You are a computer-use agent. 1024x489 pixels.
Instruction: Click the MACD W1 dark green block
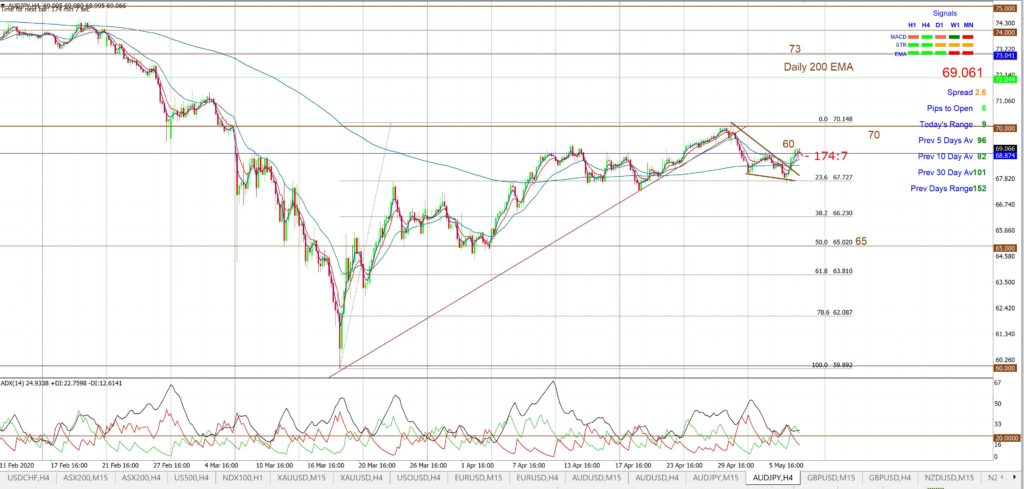954,37
